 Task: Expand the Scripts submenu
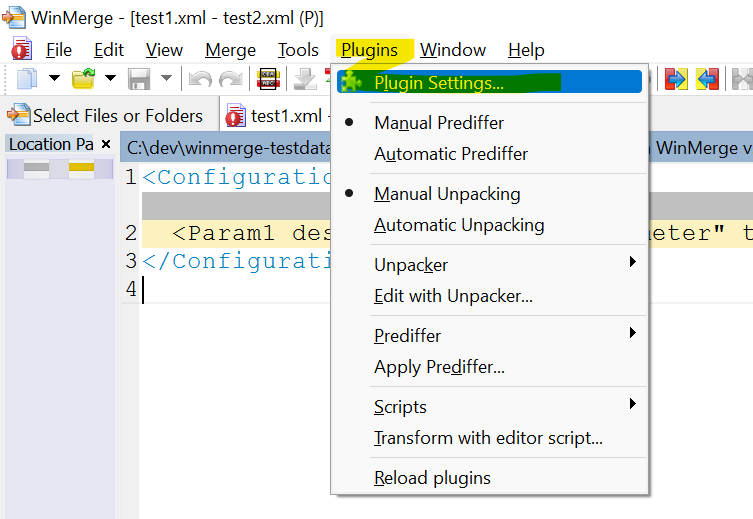click(489, 407)
